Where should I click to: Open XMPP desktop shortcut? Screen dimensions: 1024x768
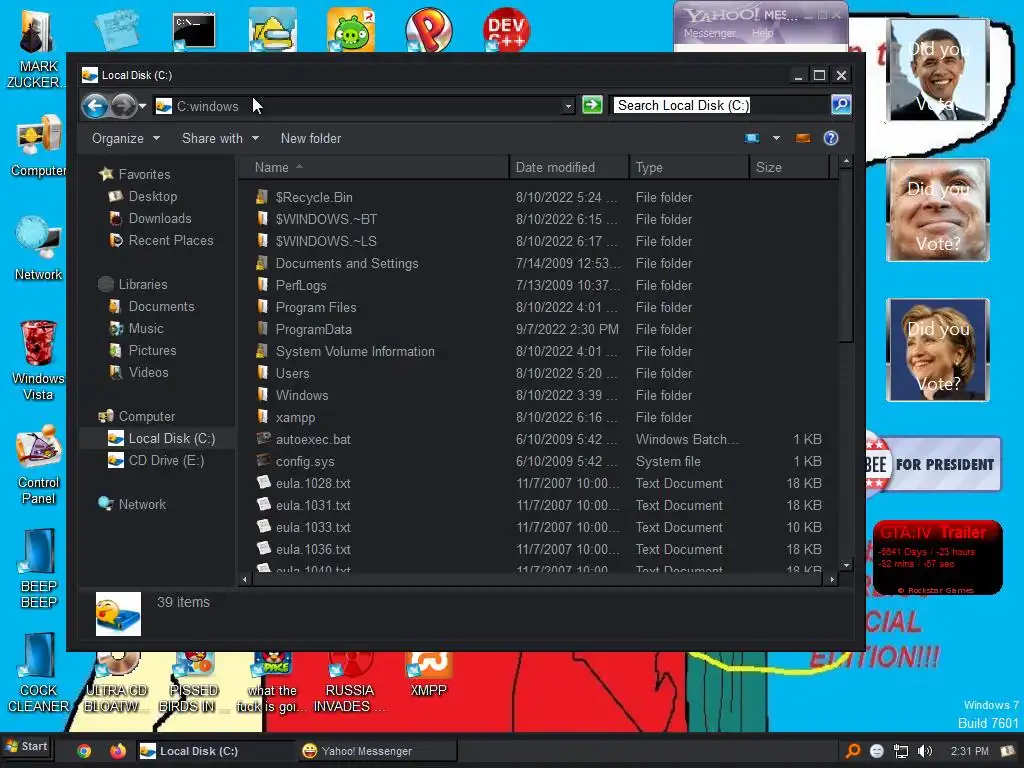coord(428,674)
